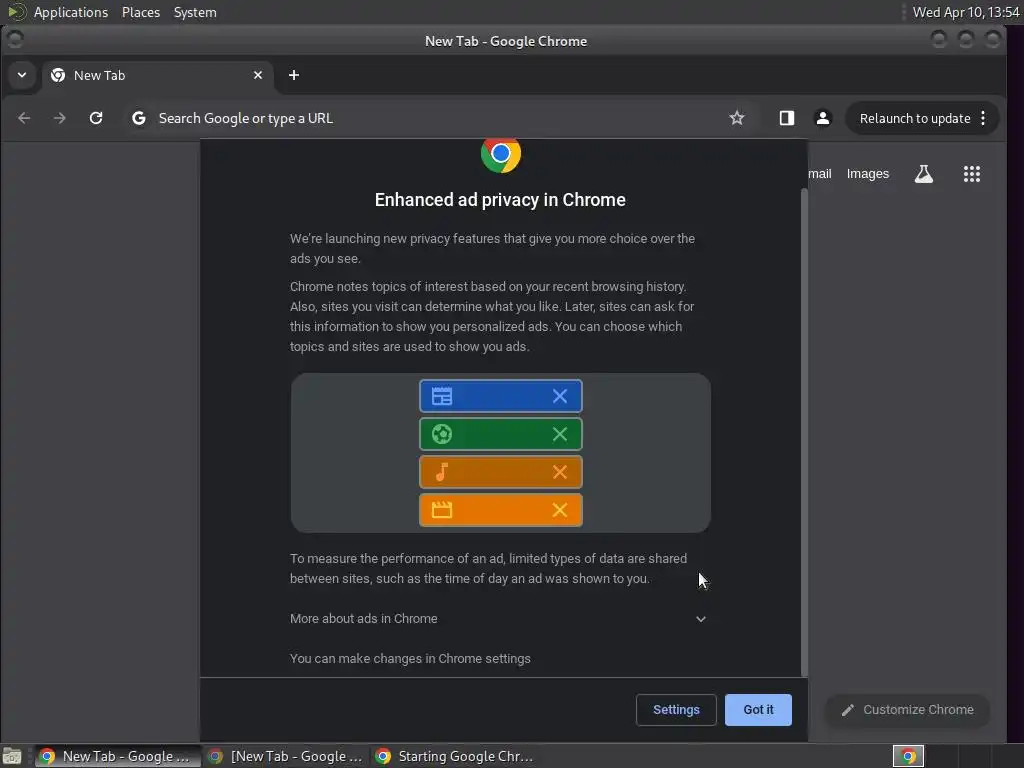1024x768 pixels.
Task: Open the window menu button left of the title
Action: pos(14,40)
